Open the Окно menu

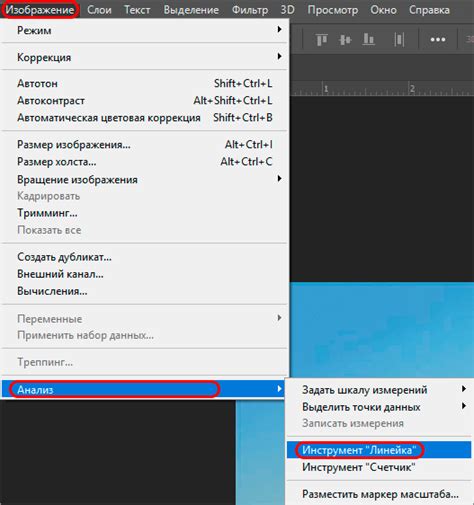(383, 10)
